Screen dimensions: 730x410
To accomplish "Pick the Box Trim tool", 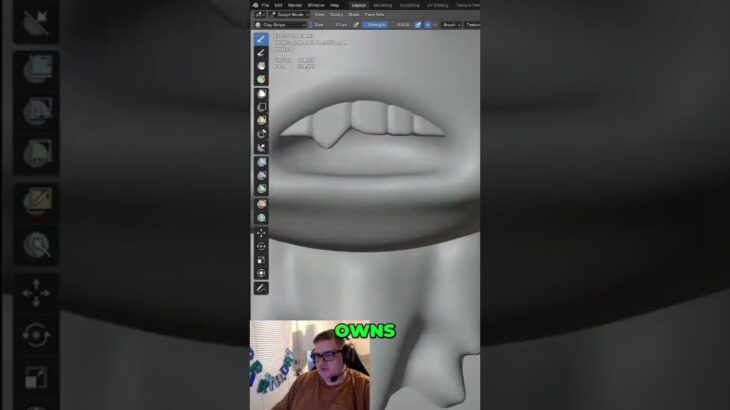I will tap(261, 134).
